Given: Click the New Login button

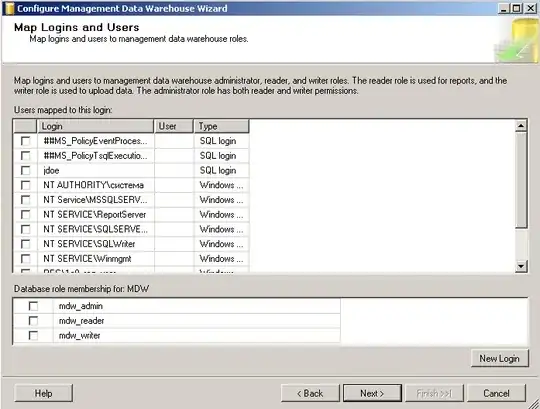Looking at the screenshot, I should (x=499, y=358).
